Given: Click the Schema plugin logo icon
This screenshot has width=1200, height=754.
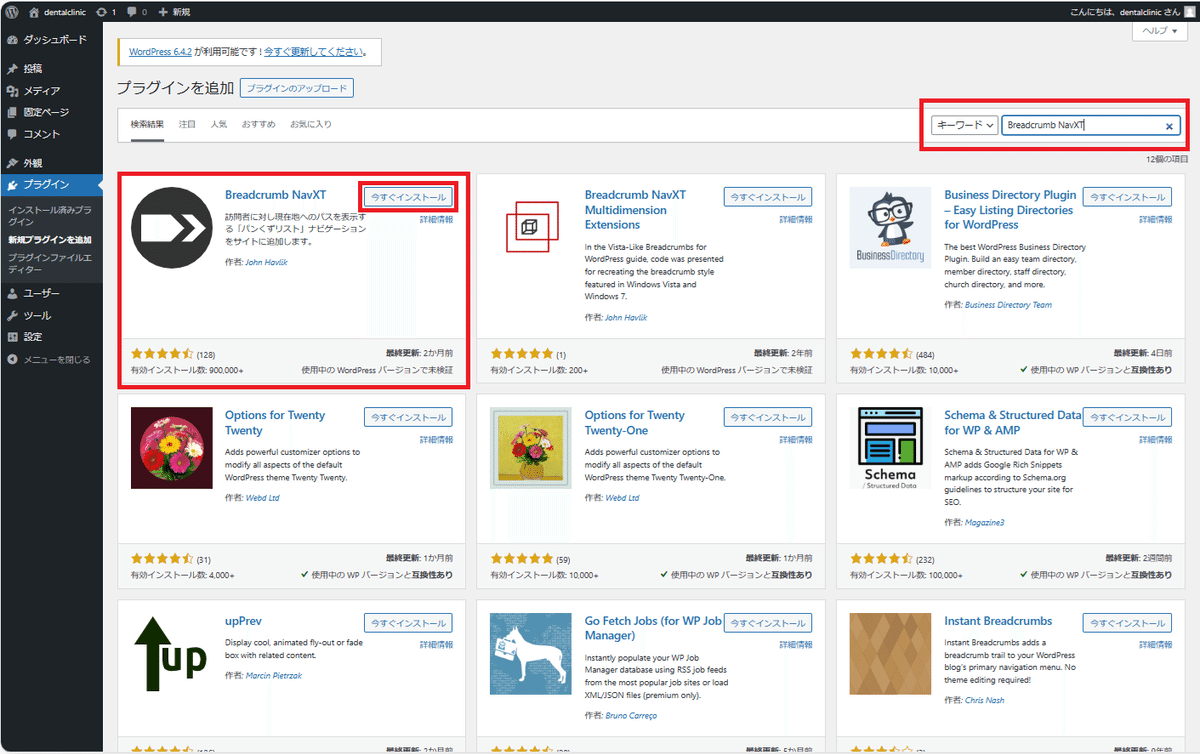Looking at the screenshot, I should tap(891, 448).
